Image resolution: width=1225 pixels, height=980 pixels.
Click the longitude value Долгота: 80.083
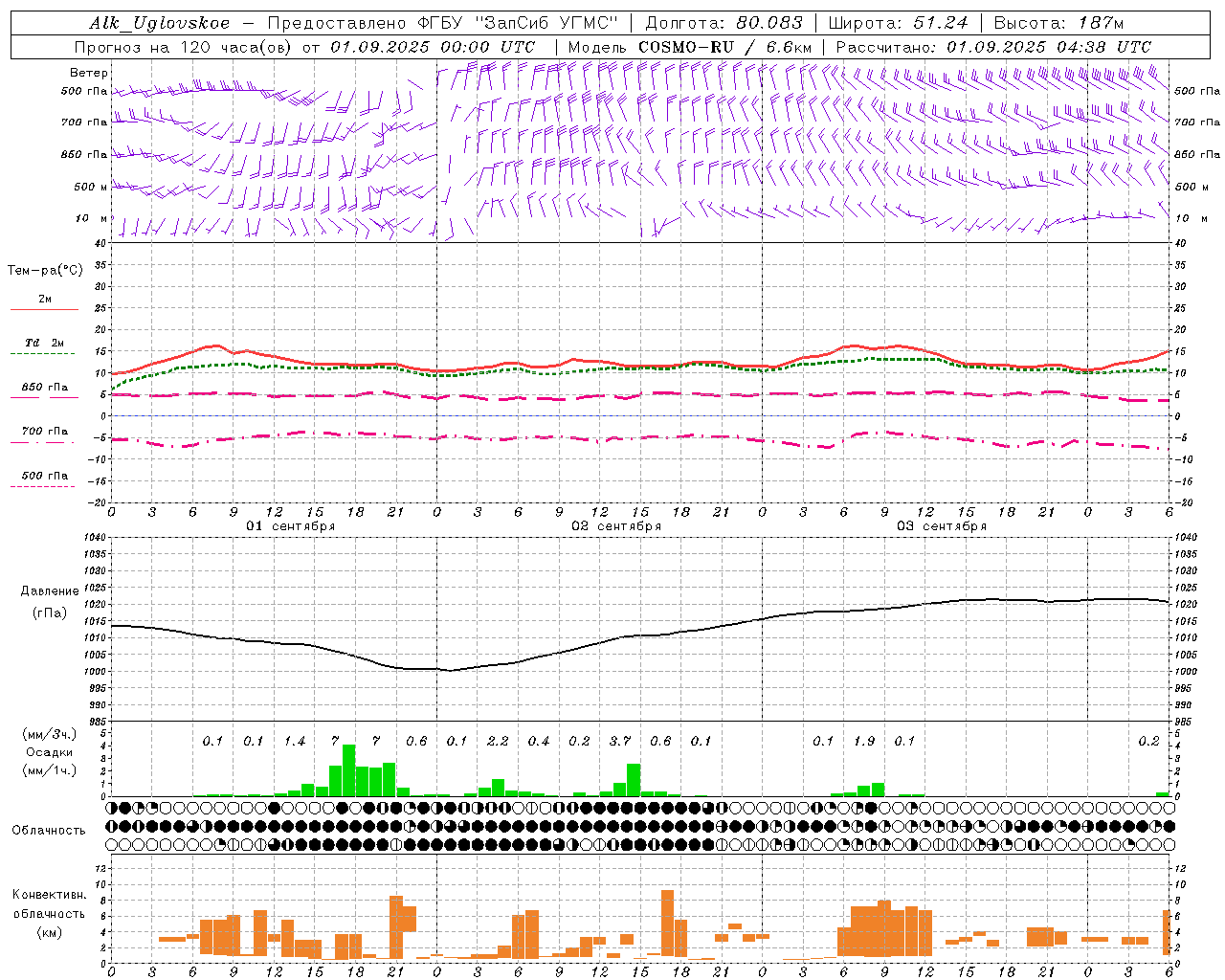click(x=724, y=23)
